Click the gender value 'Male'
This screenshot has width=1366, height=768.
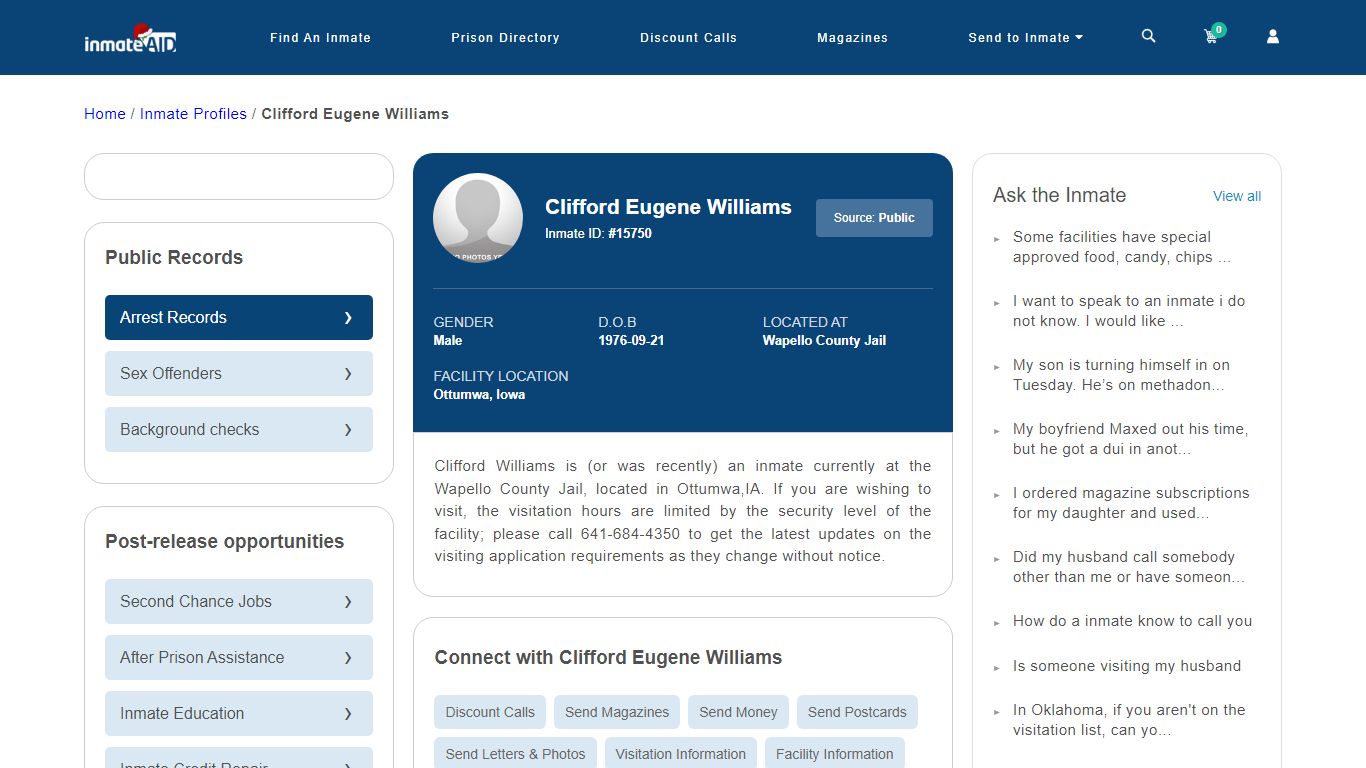pos(447,341)
